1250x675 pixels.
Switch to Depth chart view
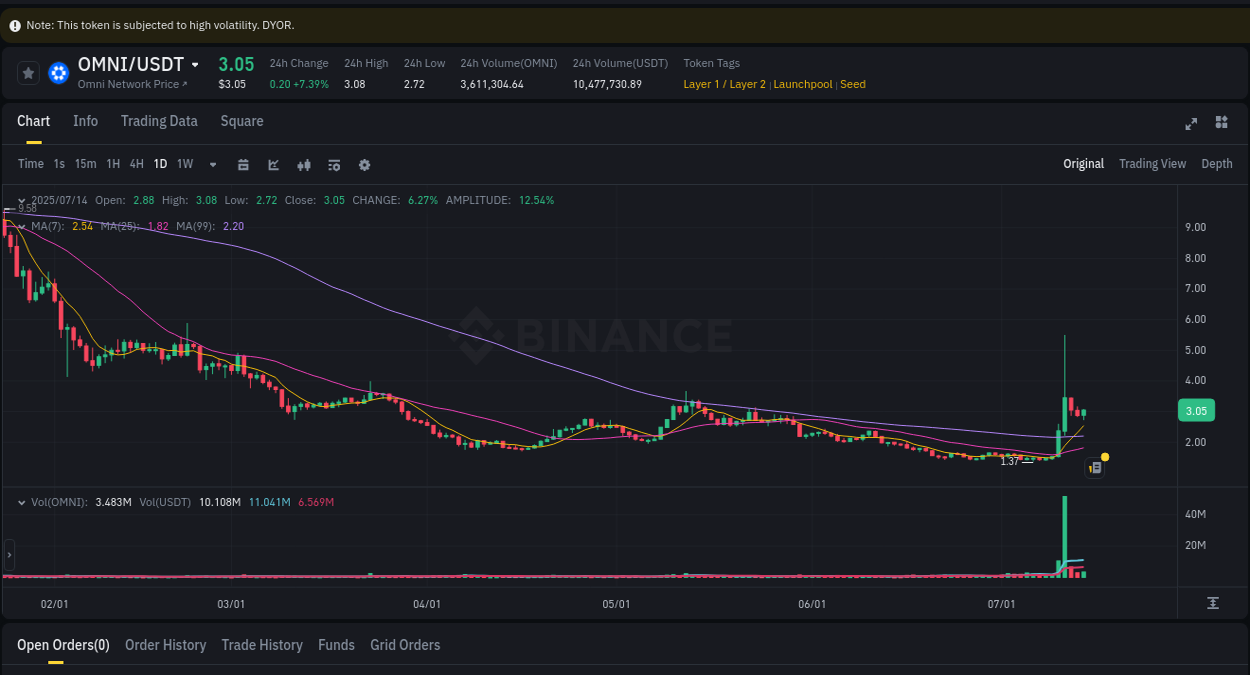coord(1216,163)
